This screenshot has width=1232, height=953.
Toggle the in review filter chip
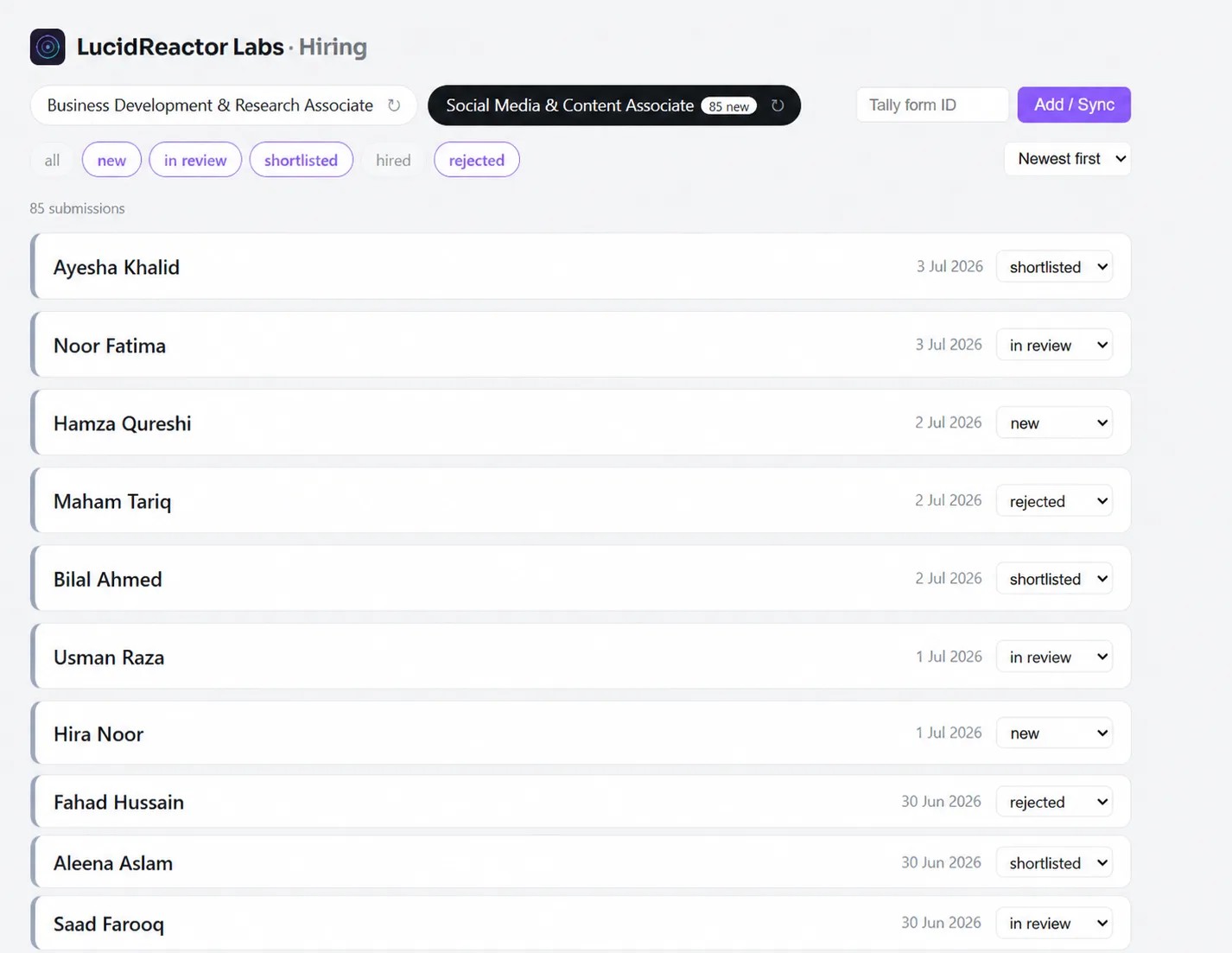click(x=195, y=160)
